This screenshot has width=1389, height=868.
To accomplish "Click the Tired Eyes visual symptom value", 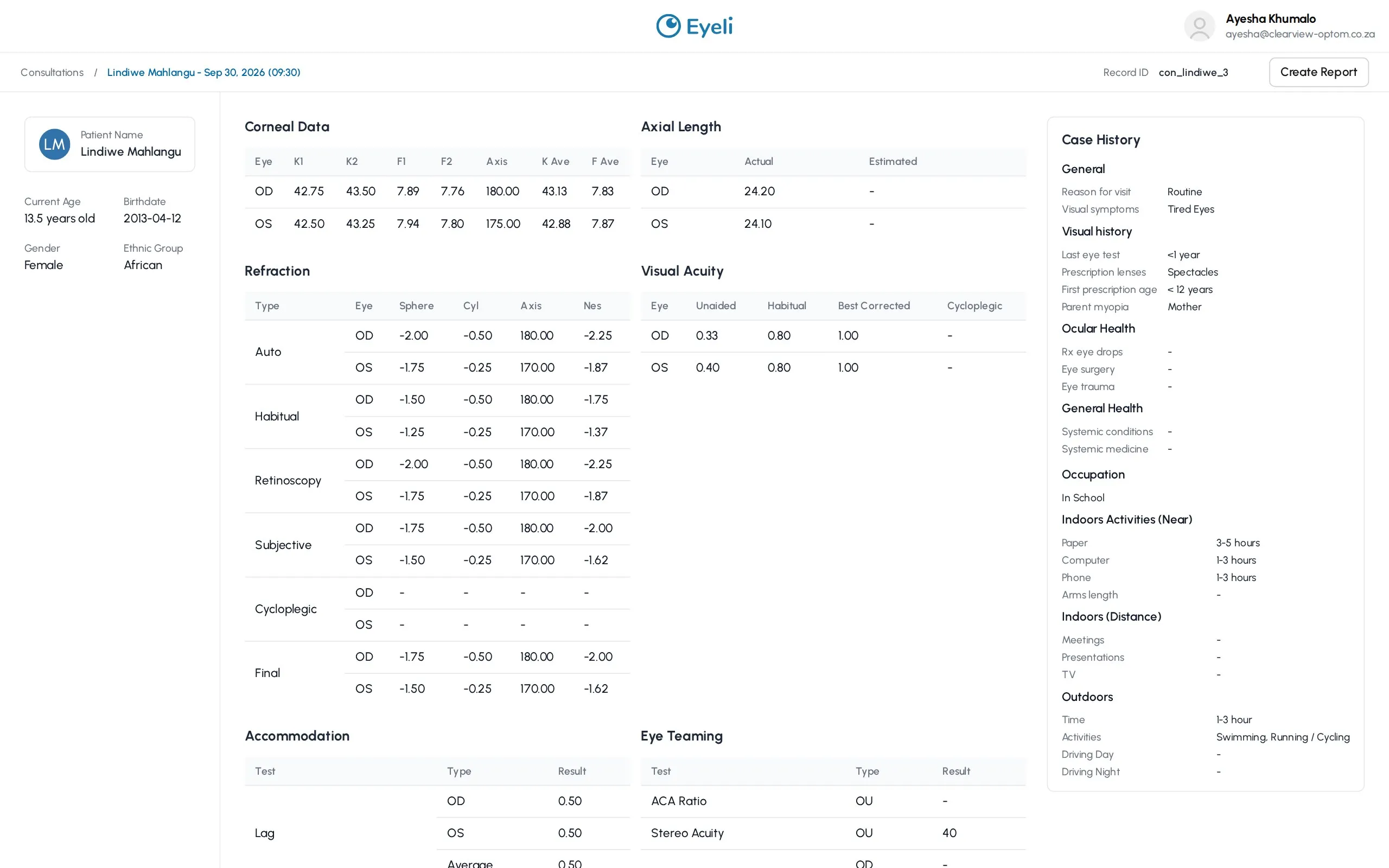I will pos(1190,209).
